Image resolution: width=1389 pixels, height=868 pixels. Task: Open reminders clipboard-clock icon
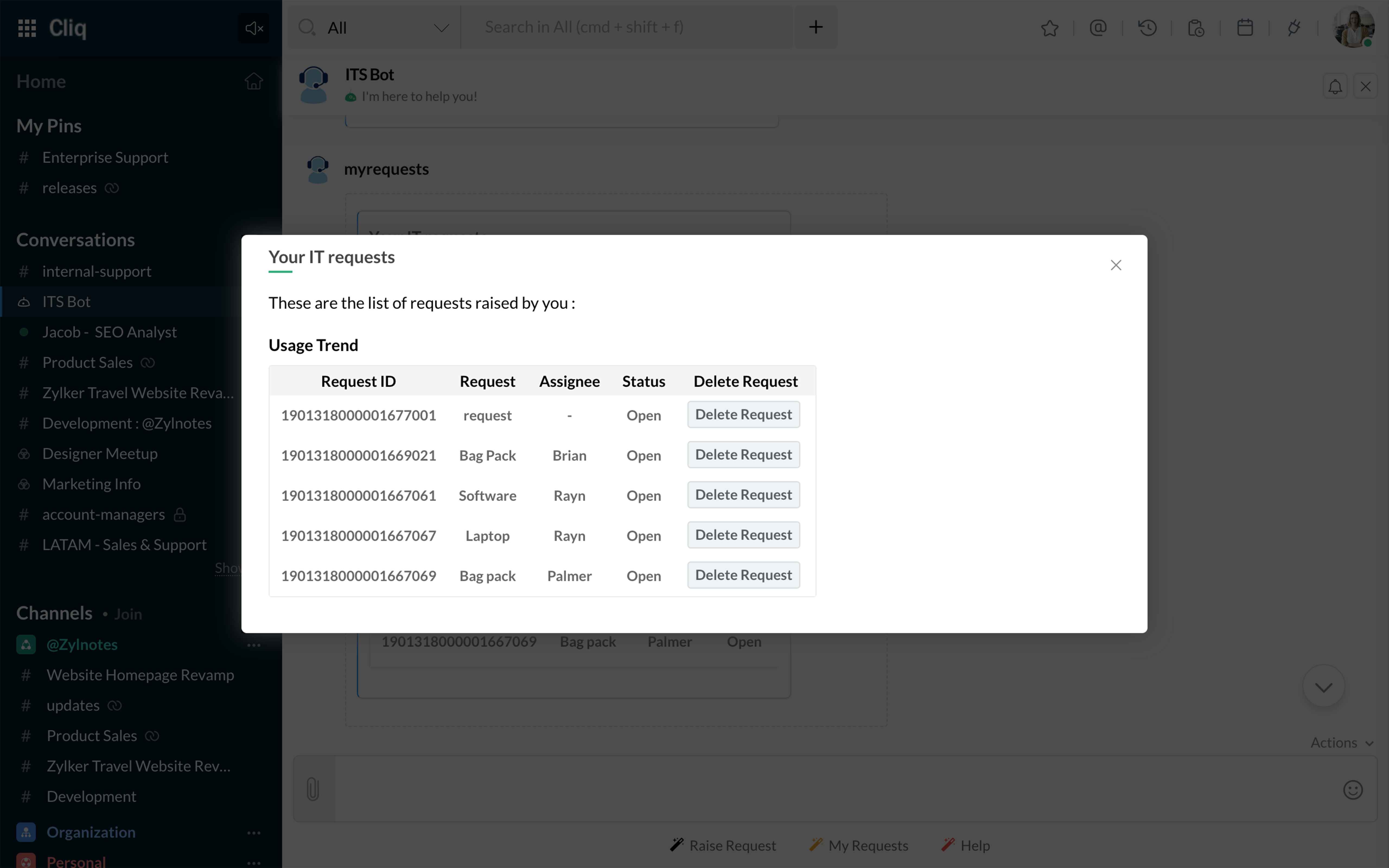click(x=1196, y=28)
